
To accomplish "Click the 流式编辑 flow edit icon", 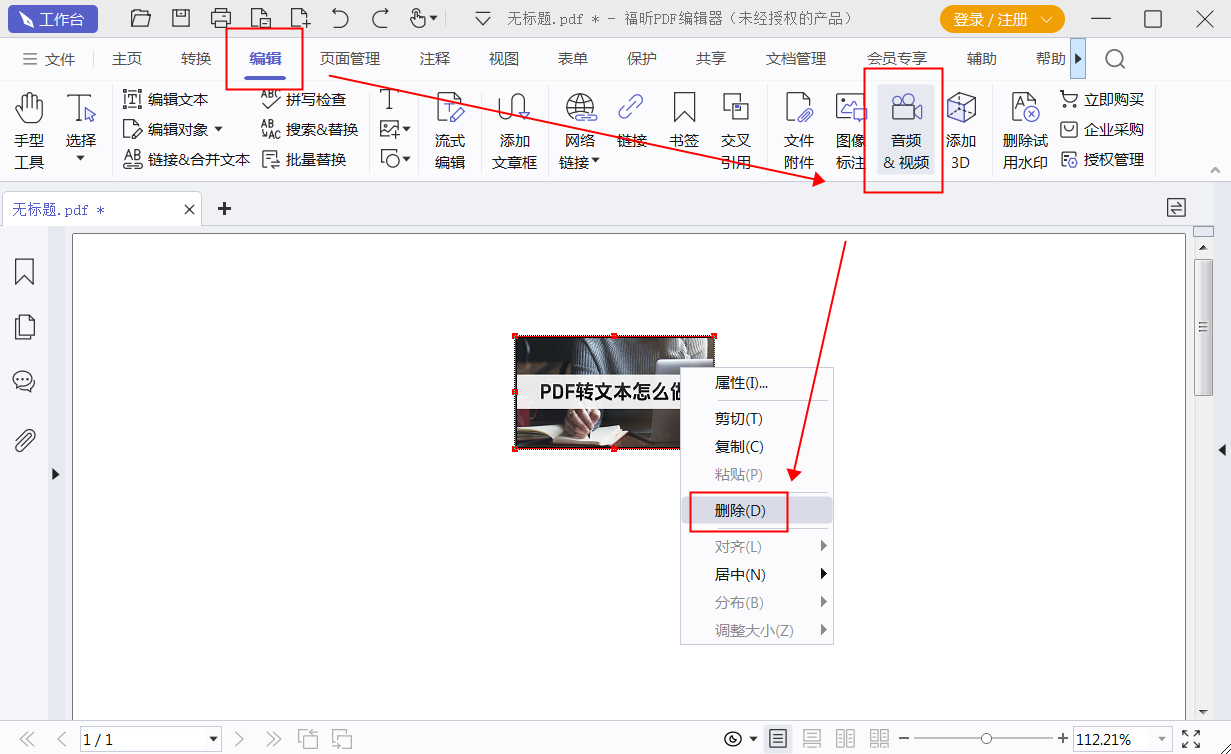I will tap(450, 130).
